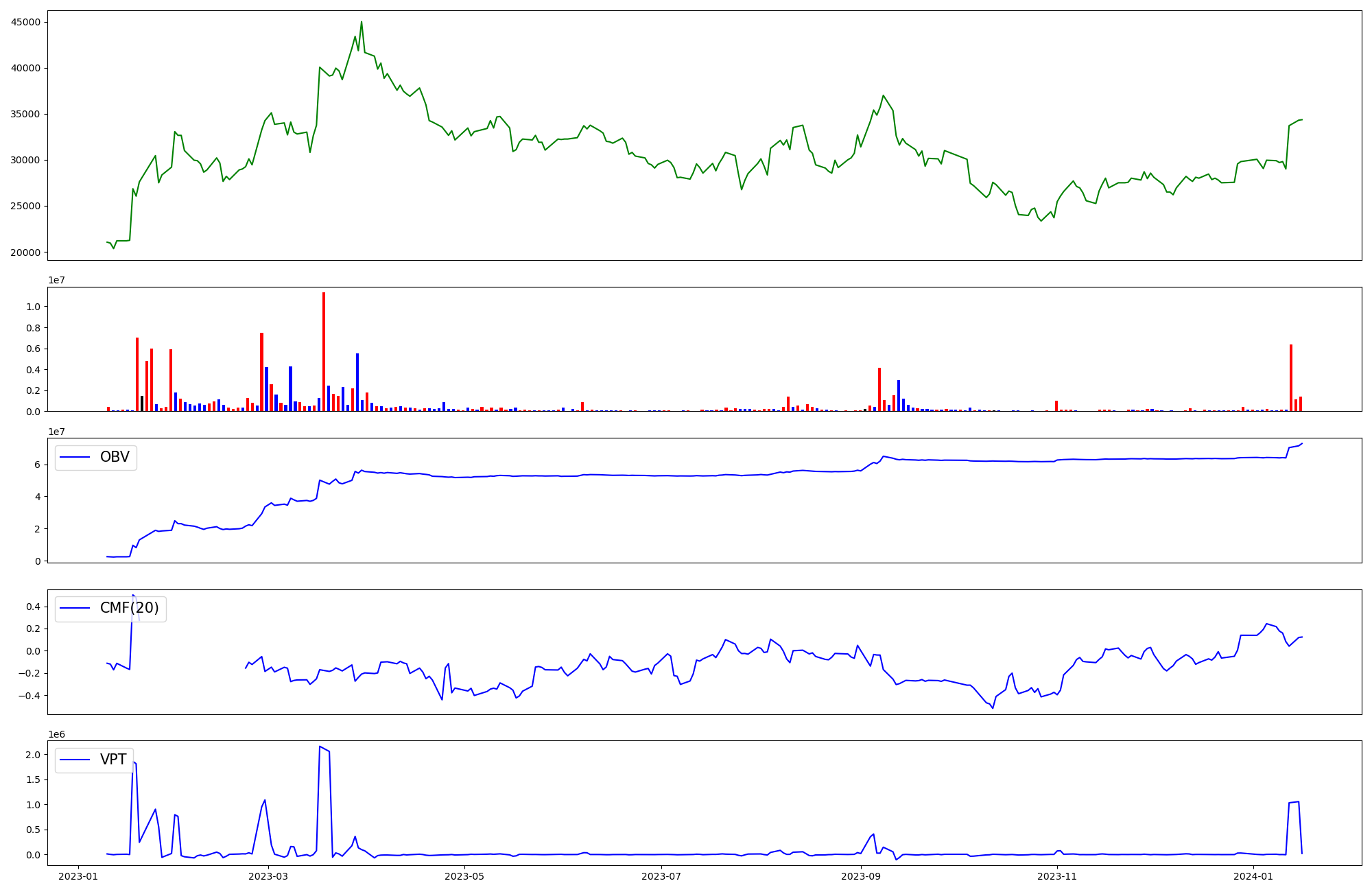Click the 45000 price axis tick label
1372x892 pixels.
click(26, 22)
